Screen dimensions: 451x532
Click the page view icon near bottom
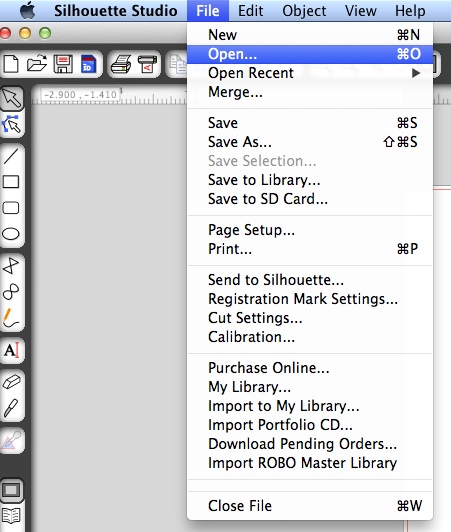pos(12,490)
